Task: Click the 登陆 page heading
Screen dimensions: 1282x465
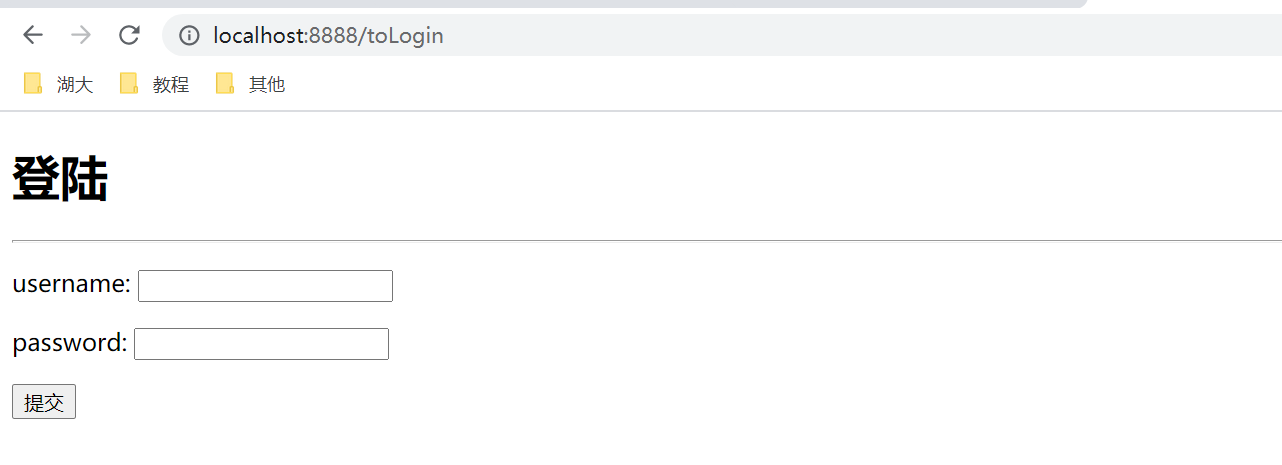Action: 60,180
